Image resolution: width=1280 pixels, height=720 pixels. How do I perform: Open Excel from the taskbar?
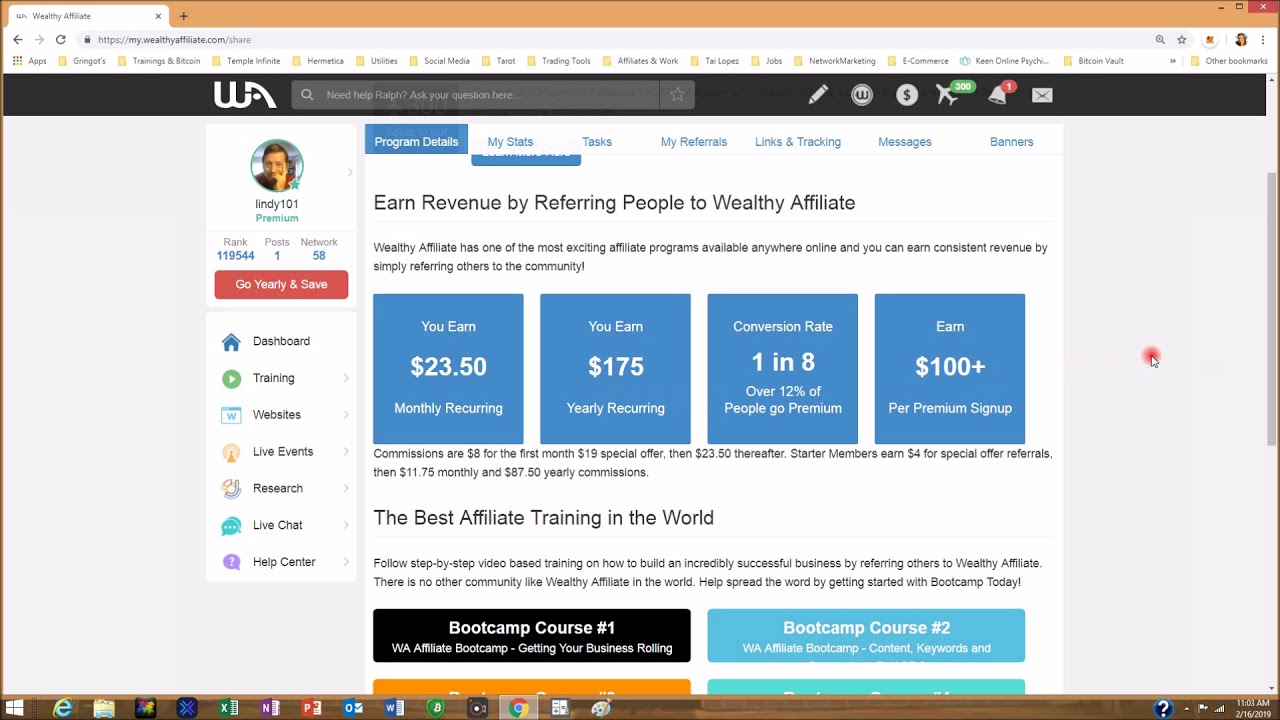(x=229, y=708)
